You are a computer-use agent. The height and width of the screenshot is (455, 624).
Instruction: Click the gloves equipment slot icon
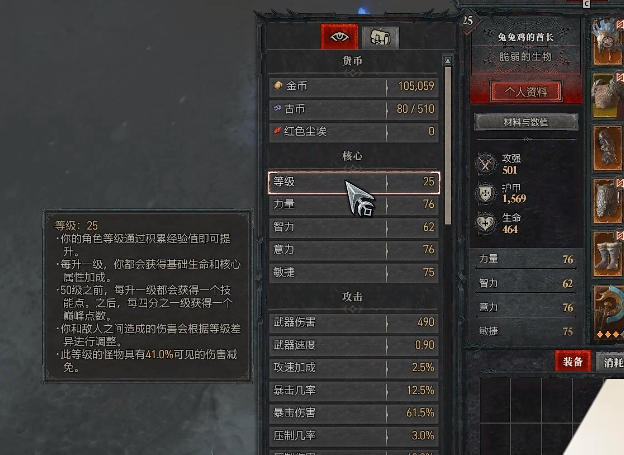click(607, 148)
